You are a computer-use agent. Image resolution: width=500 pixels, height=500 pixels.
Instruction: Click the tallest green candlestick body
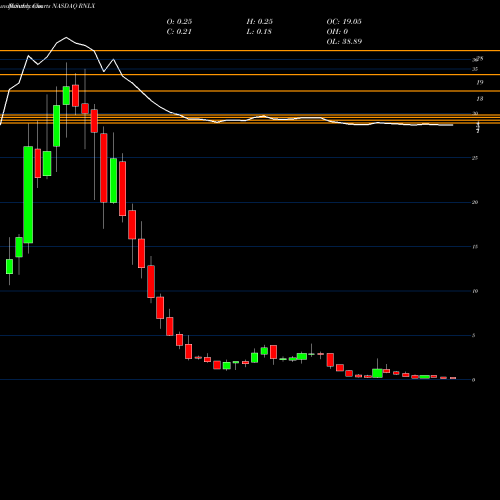28,195
